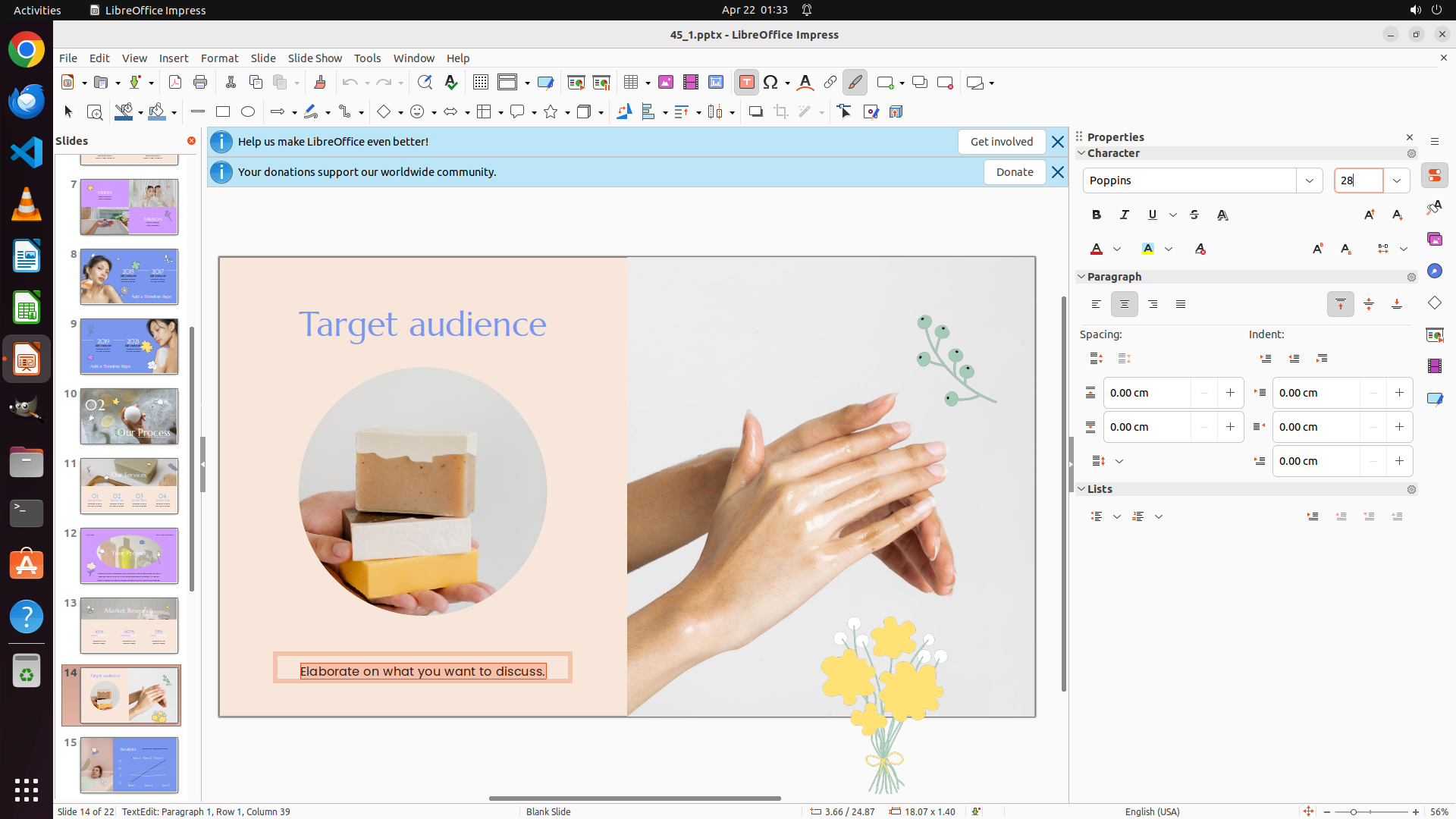Collapse the Paragraph section
Screen dimensions: 1456x819
click(1081, 277)
